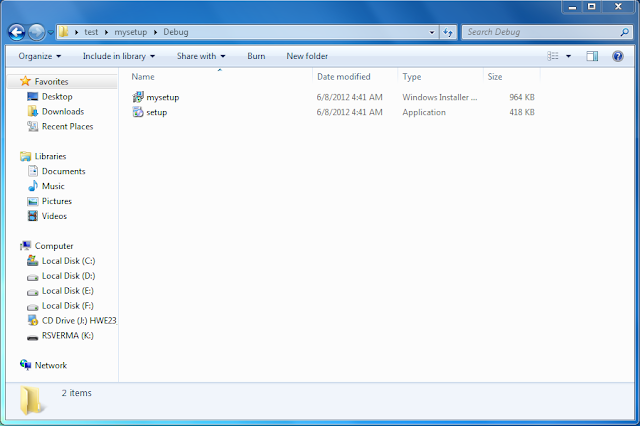Click the New folder button
The image size is (640, 426).
pos(307,56)
